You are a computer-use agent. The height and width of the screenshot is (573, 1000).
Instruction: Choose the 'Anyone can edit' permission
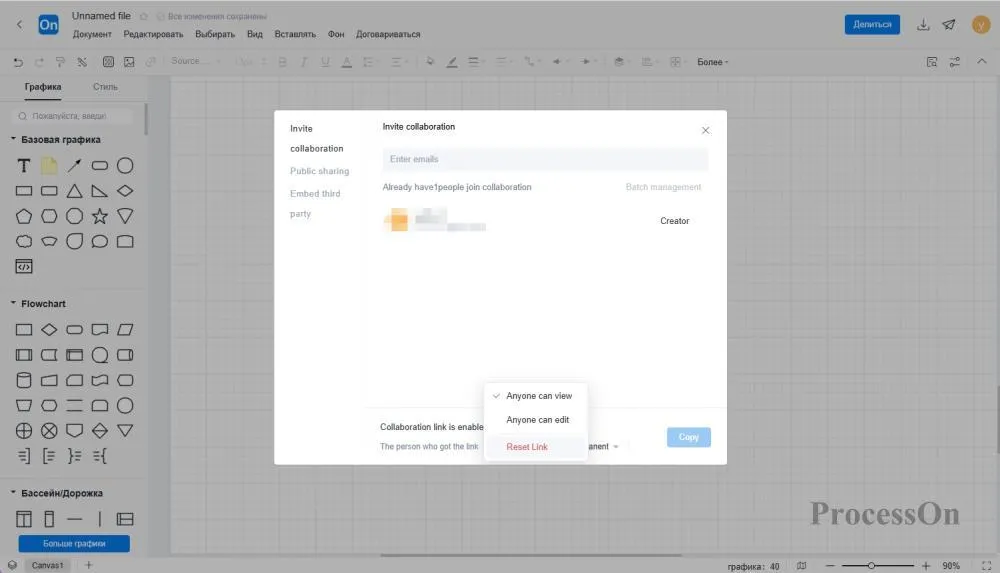pyautogui.click(x=537, y=420)
